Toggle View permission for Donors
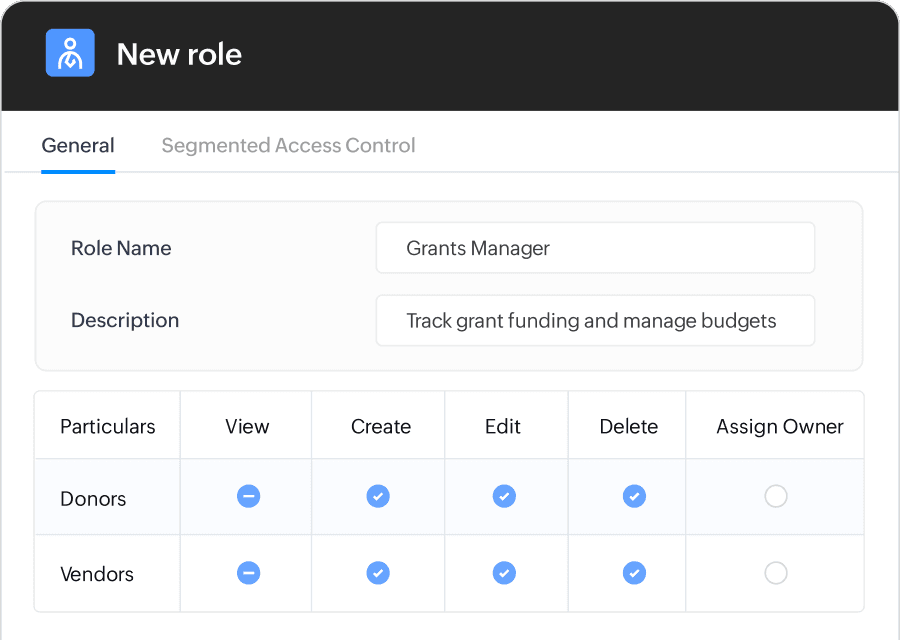This screenshot has height=640, width=900. click(x=249, y=496)
